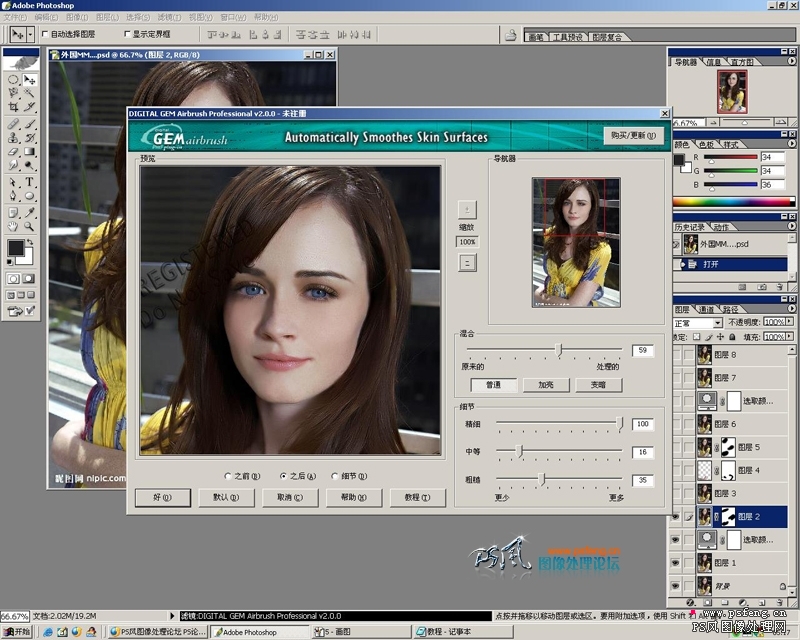Toggle visibility eye of 图层 2
800x640 pixels.
point(676,517)
